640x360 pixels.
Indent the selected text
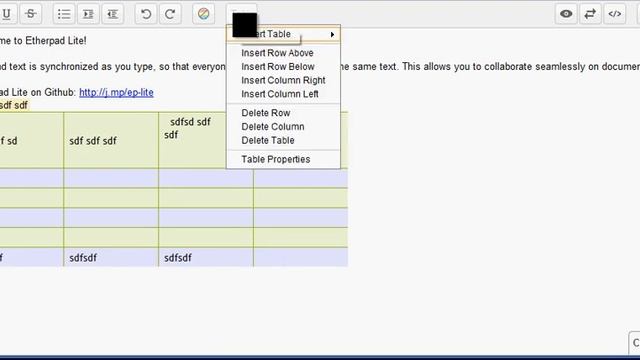(x=89, y=14)
